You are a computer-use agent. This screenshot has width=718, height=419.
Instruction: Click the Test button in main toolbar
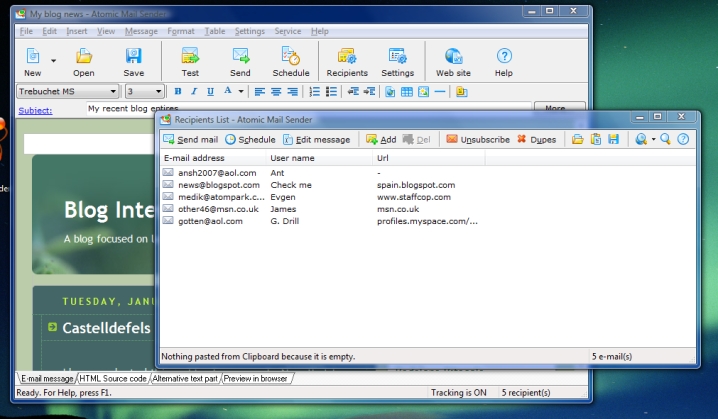(x=190, y=61)
